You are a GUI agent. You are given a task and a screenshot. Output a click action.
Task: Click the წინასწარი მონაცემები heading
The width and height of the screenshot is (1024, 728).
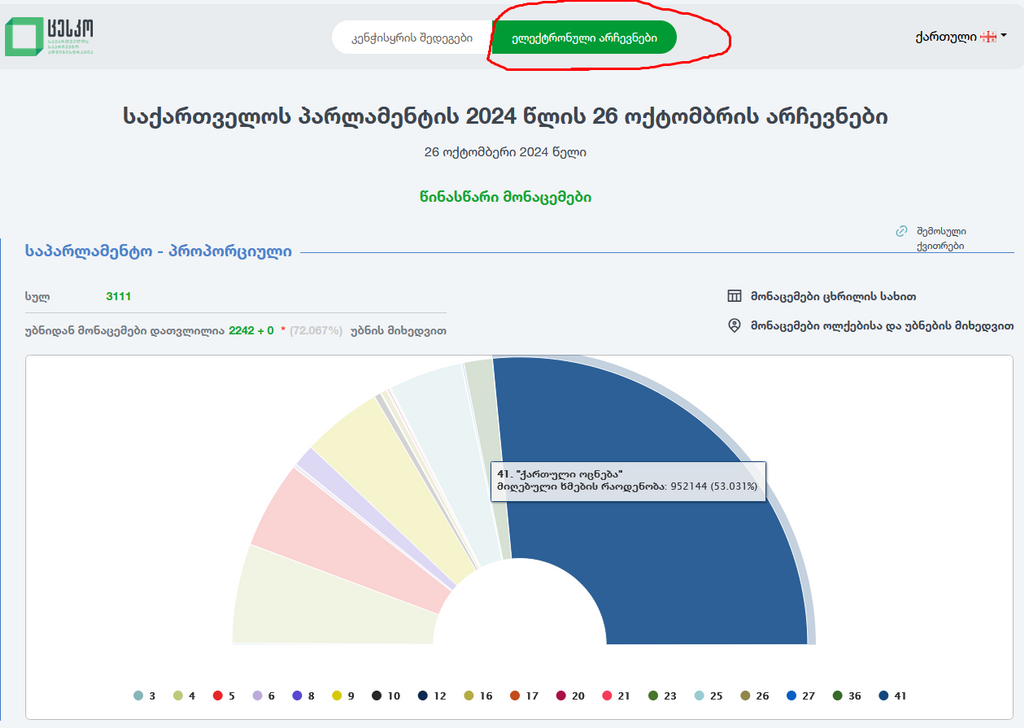pos(505,197)
